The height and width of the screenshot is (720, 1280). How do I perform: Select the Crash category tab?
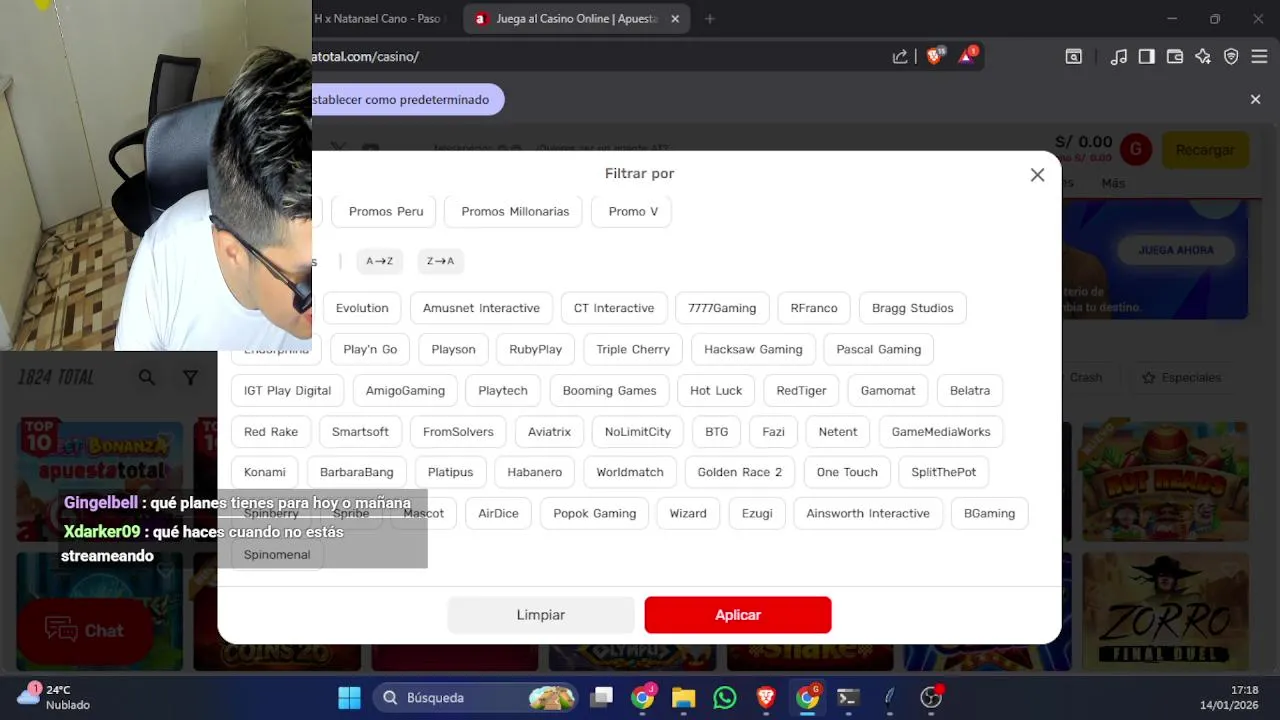pos(1085,377)
